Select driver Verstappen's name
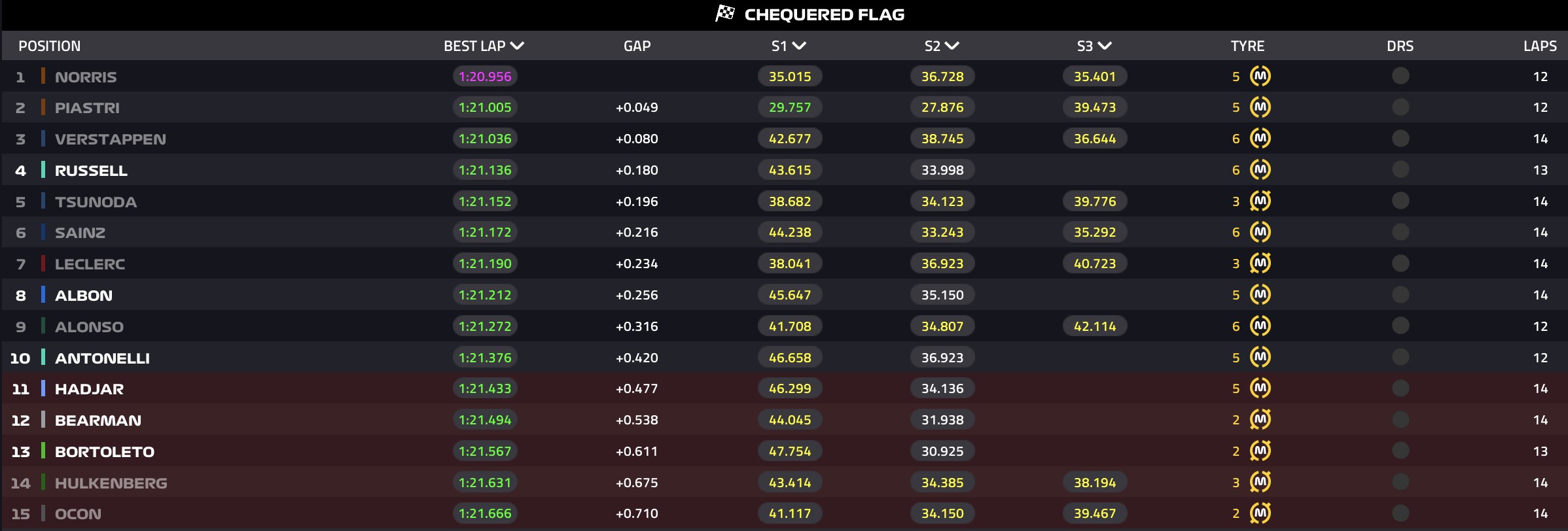This screenshot has height=531, width=1568. tap(111, 139)
